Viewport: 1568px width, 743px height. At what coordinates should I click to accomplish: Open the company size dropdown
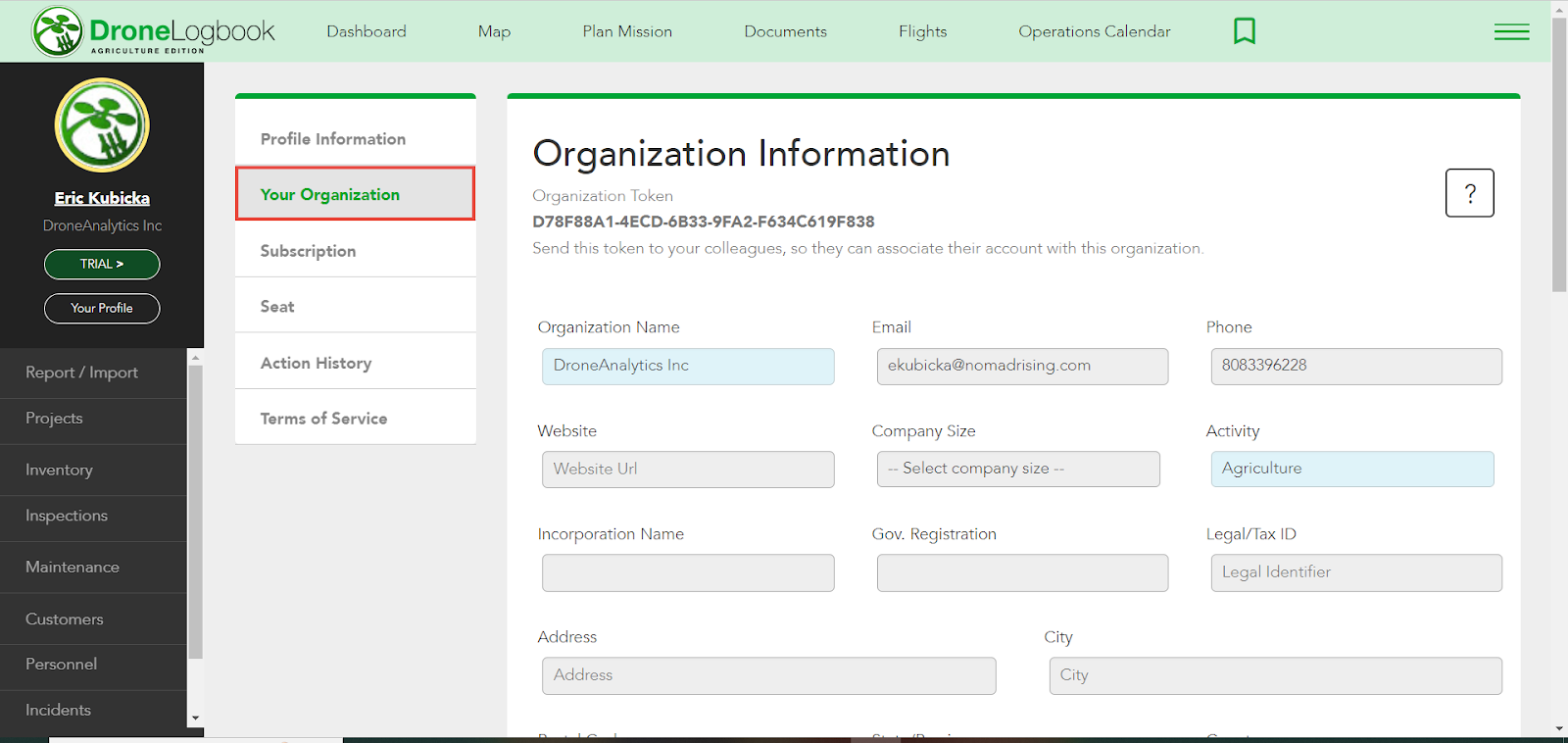coord(1018,469)
